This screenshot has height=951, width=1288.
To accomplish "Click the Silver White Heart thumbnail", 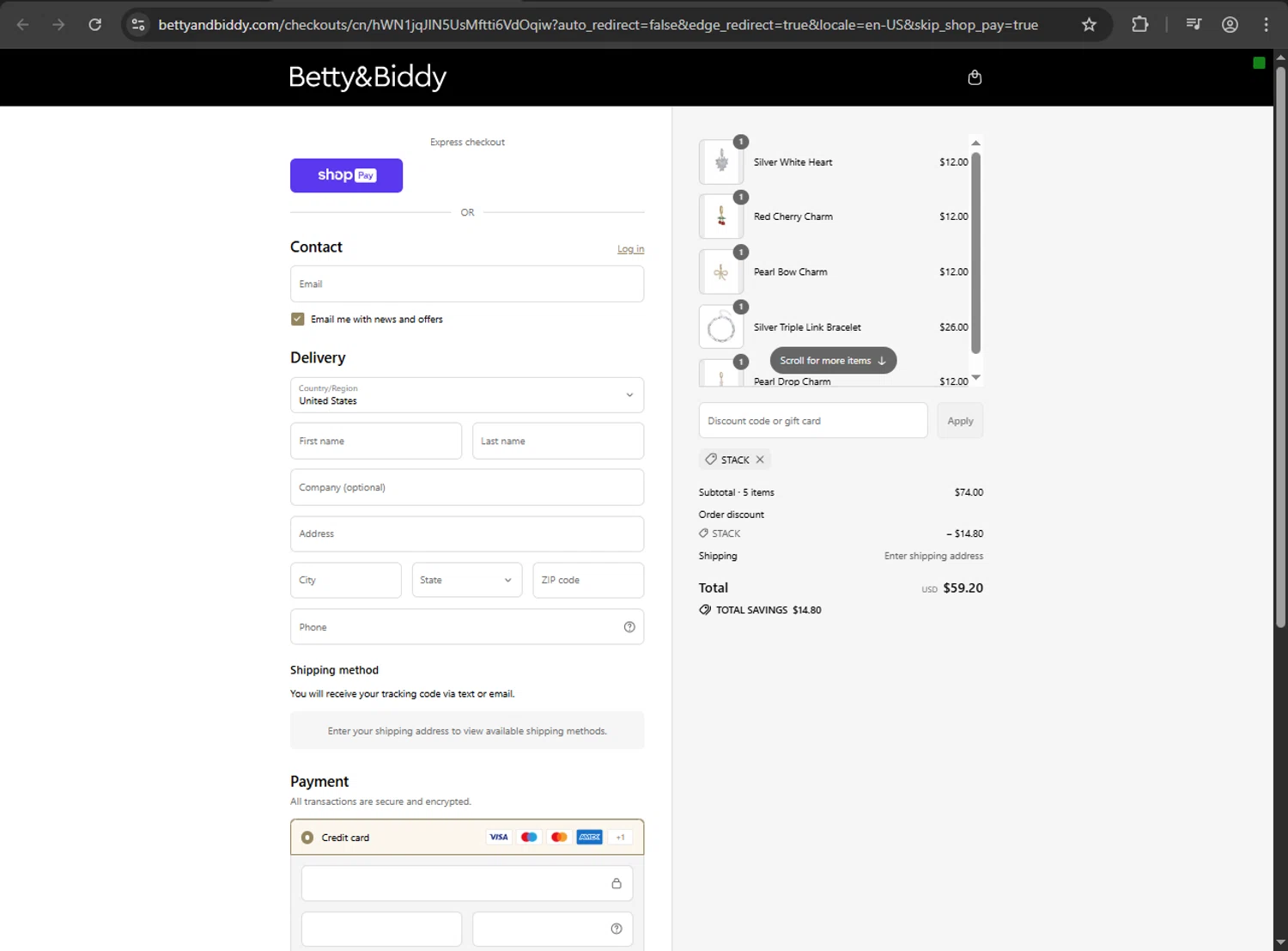I will tap(721, 162).
